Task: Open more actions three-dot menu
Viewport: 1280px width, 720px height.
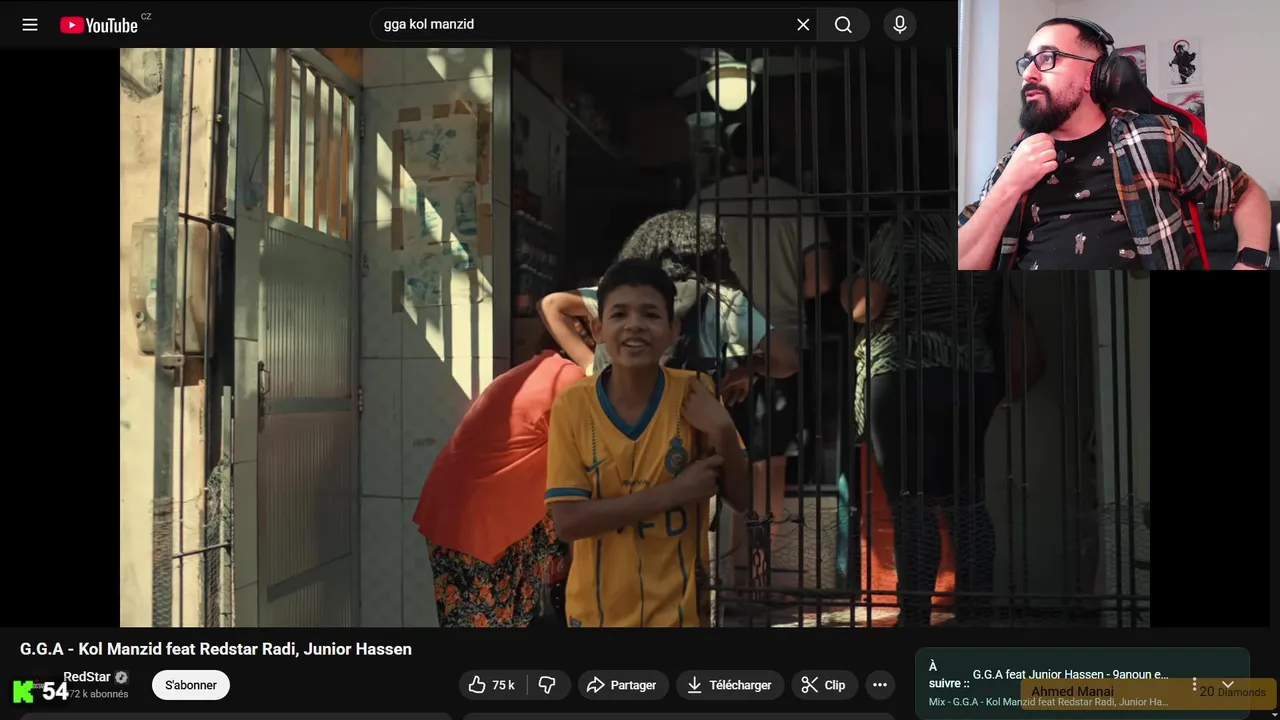Action: (880, 685)
